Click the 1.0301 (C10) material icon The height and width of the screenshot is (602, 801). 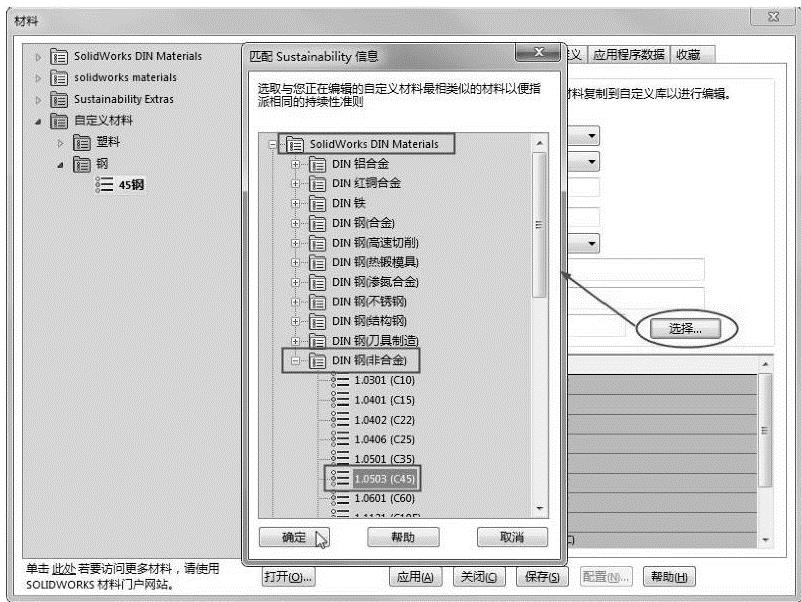340,381
